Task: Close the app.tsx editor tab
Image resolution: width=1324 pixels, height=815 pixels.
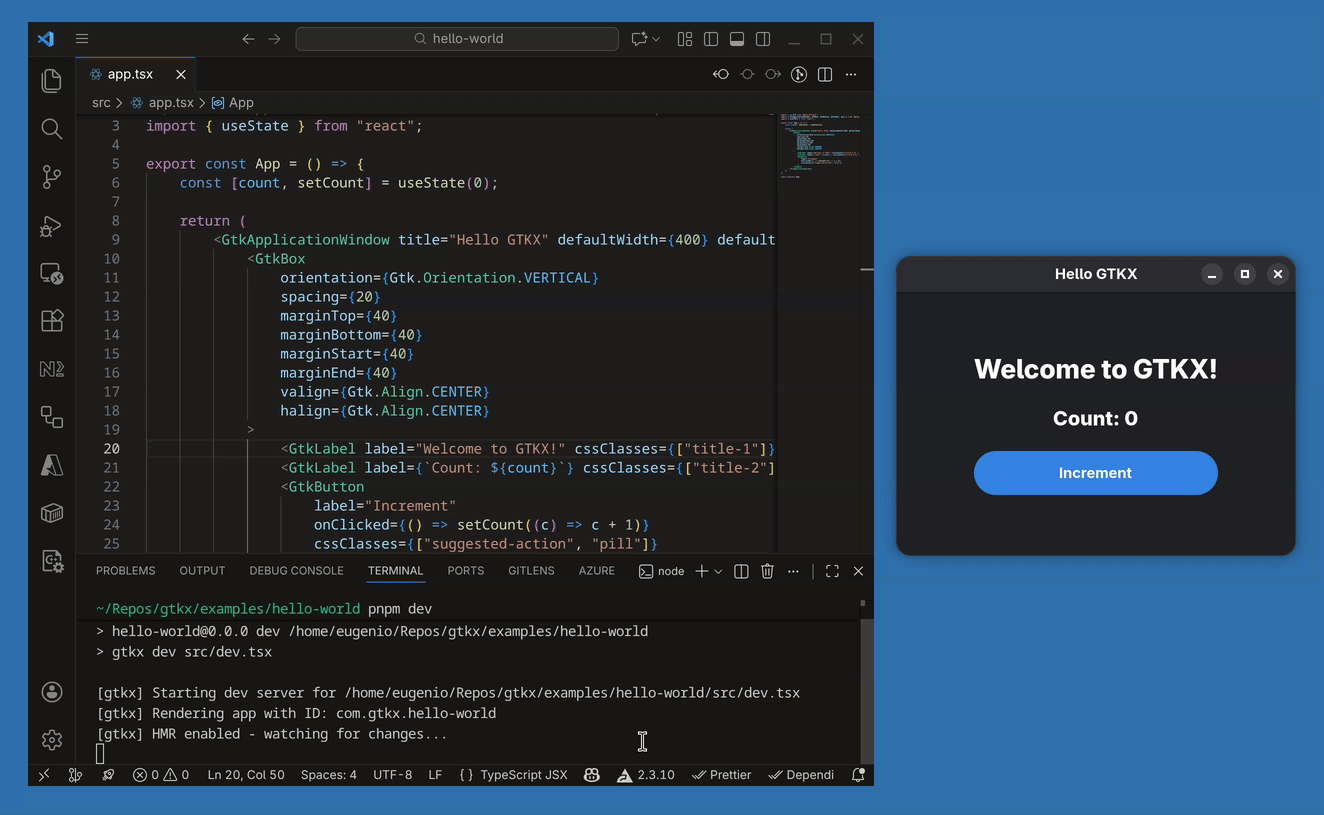Action: point(181,74)
